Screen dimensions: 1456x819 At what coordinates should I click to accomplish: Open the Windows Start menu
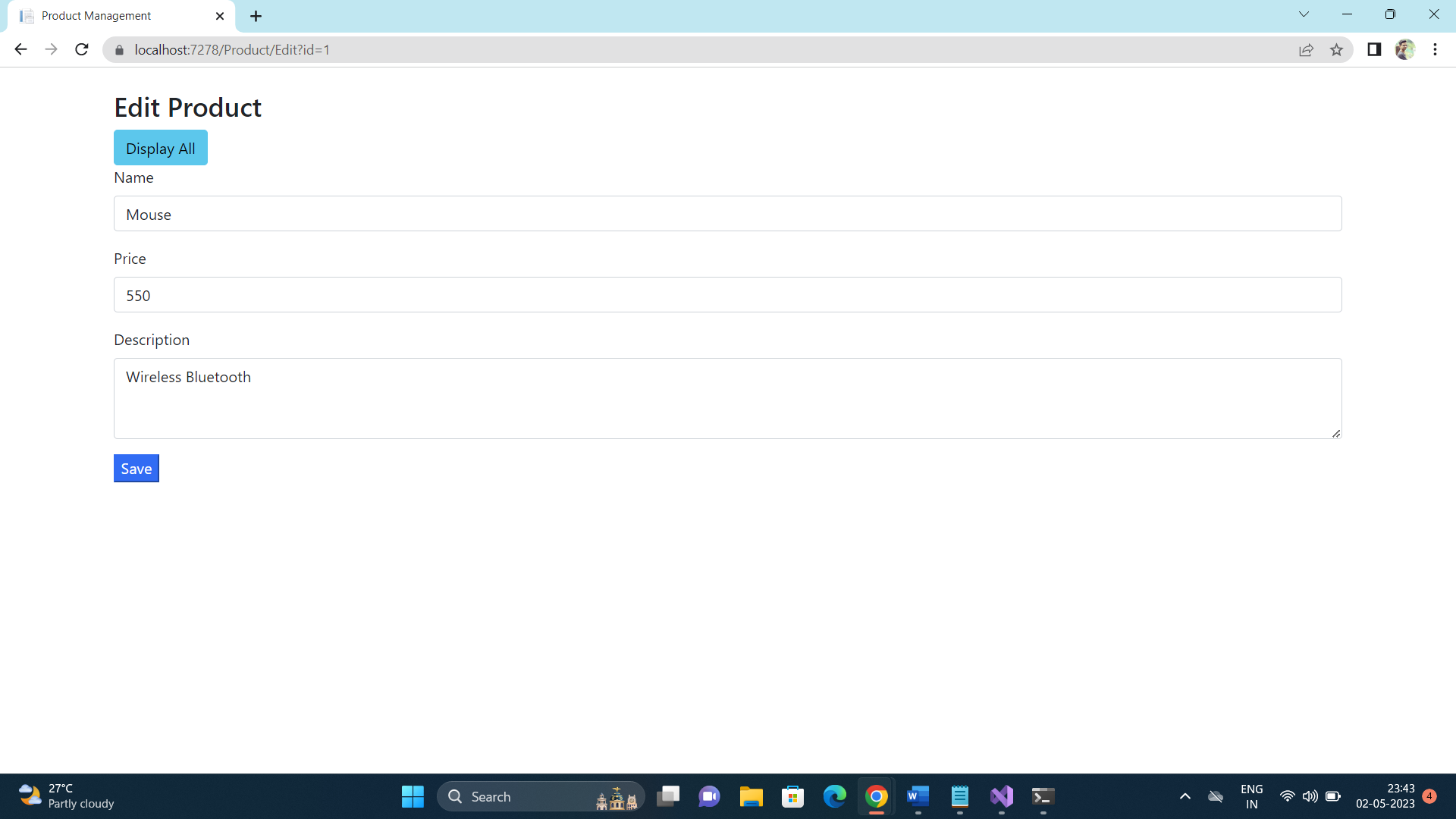point(413,797)
